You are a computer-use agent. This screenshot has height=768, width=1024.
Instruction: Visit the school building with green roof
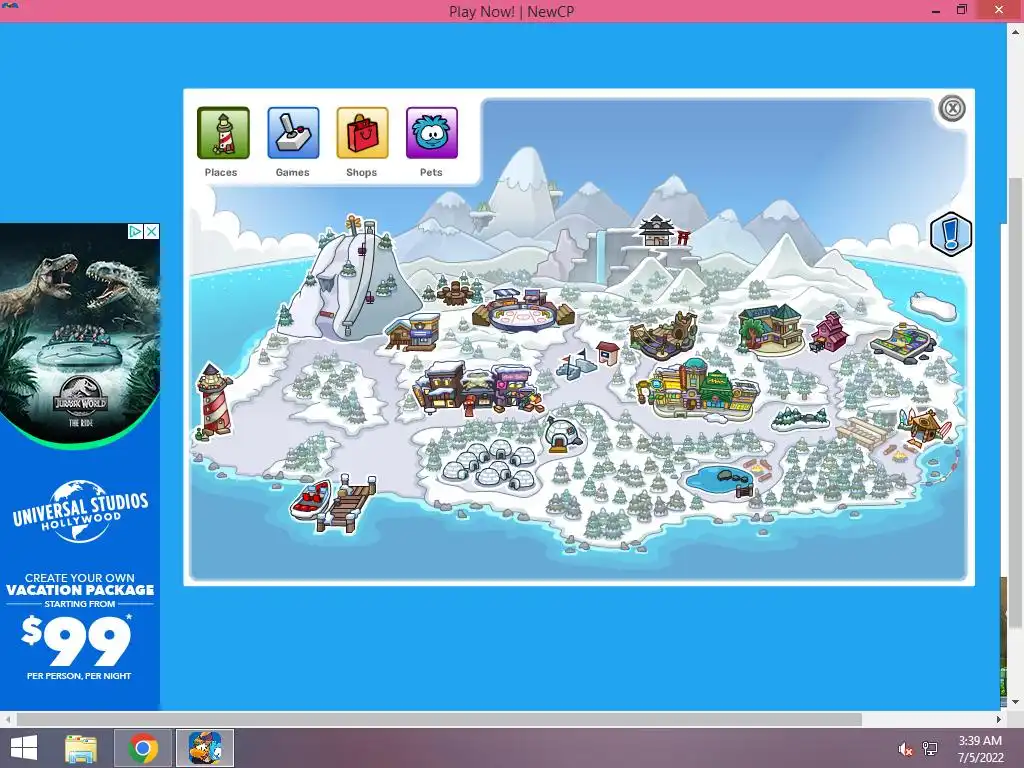pos(771,328)
